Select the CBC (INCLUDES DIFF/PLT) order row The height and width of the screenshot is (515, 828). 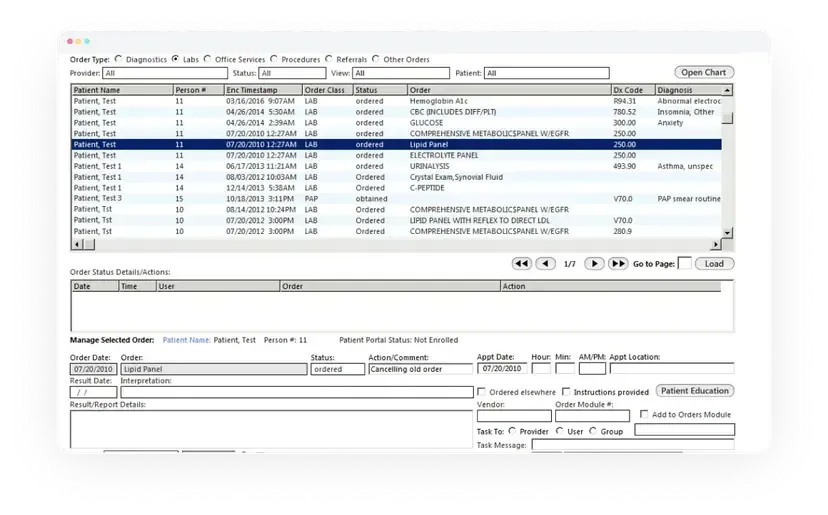[396, 112]
